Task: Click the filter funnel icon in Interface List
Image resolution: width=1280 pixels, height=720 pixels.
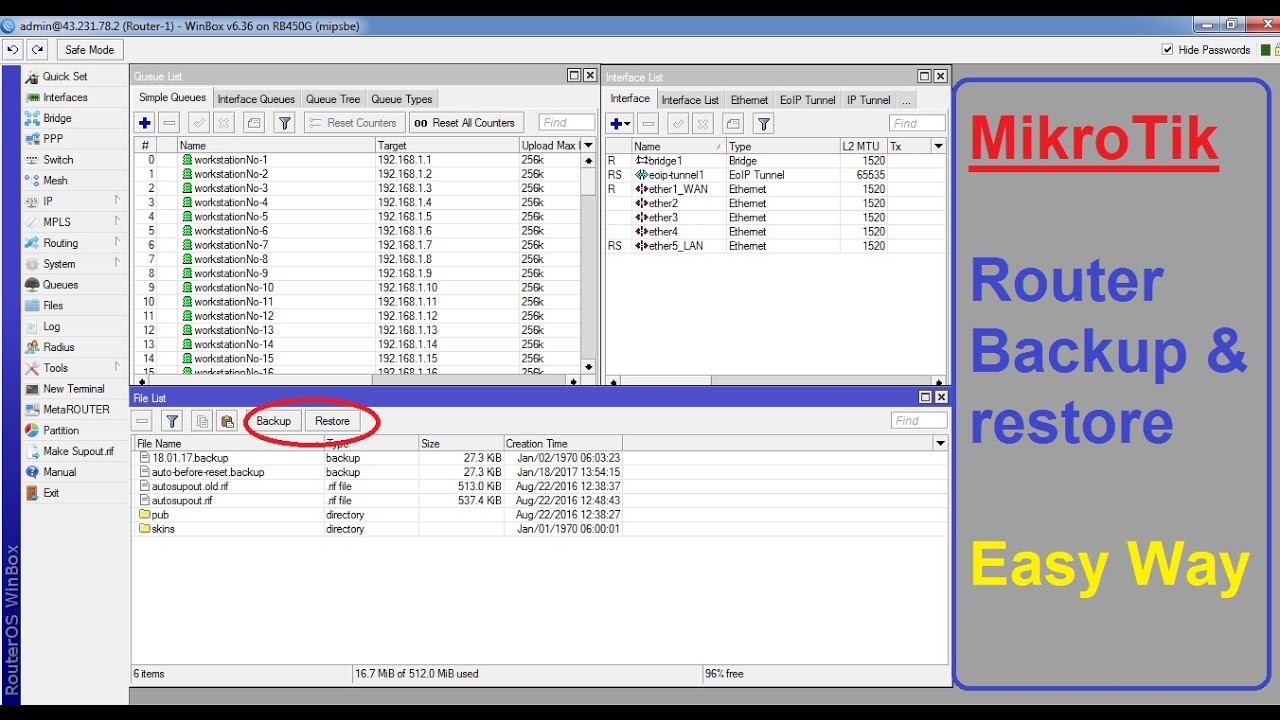Action: 764,124
